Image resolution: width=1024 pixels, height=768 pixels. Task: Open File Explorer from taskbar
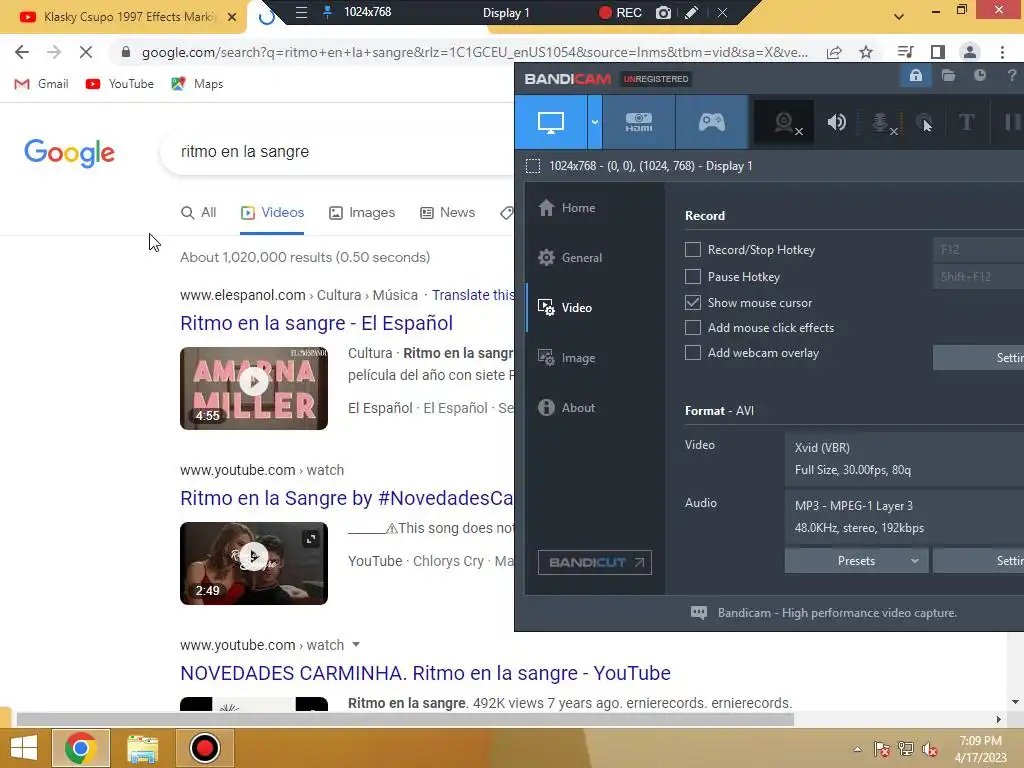point(142,748)
